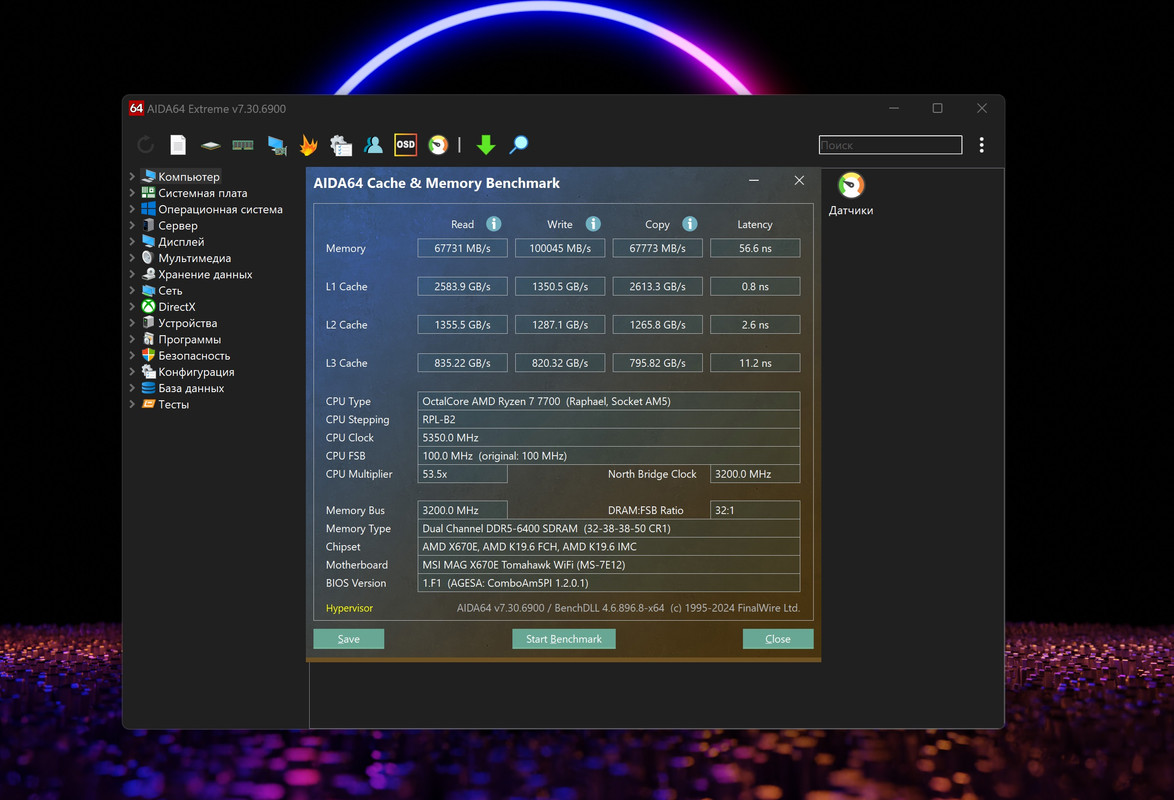Click the CPU Multiplier value 53.5x
Screen dimensions: 1174x800
pyautogui.click(x=462, y=474)
